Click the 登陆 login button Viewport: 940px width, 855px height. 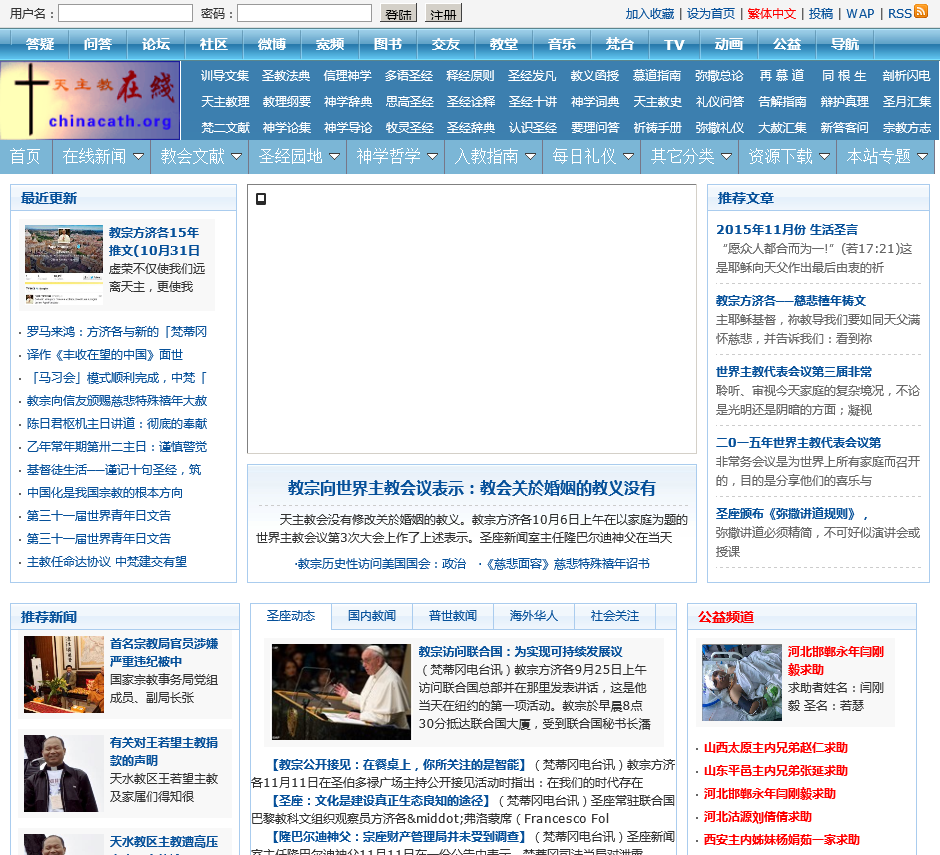(x=399, y=13)
